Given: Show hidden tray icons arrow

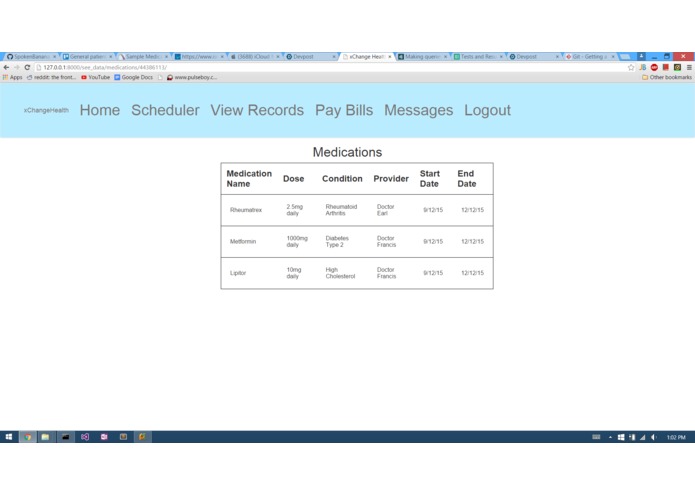Looking at the screenshot, I should (610, 437).
